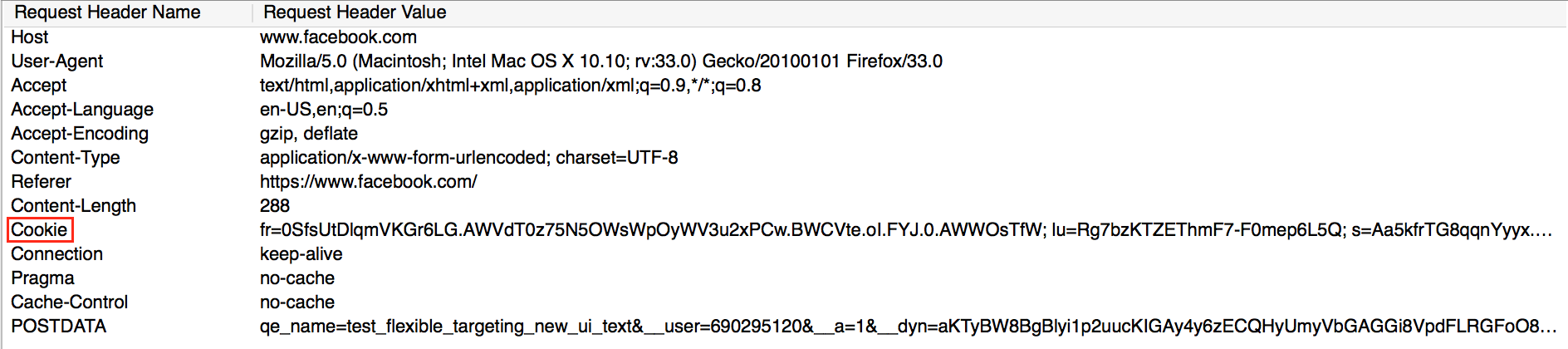1568x349 pixels.
Task: Select the Host header row
Action: point(30,37)
